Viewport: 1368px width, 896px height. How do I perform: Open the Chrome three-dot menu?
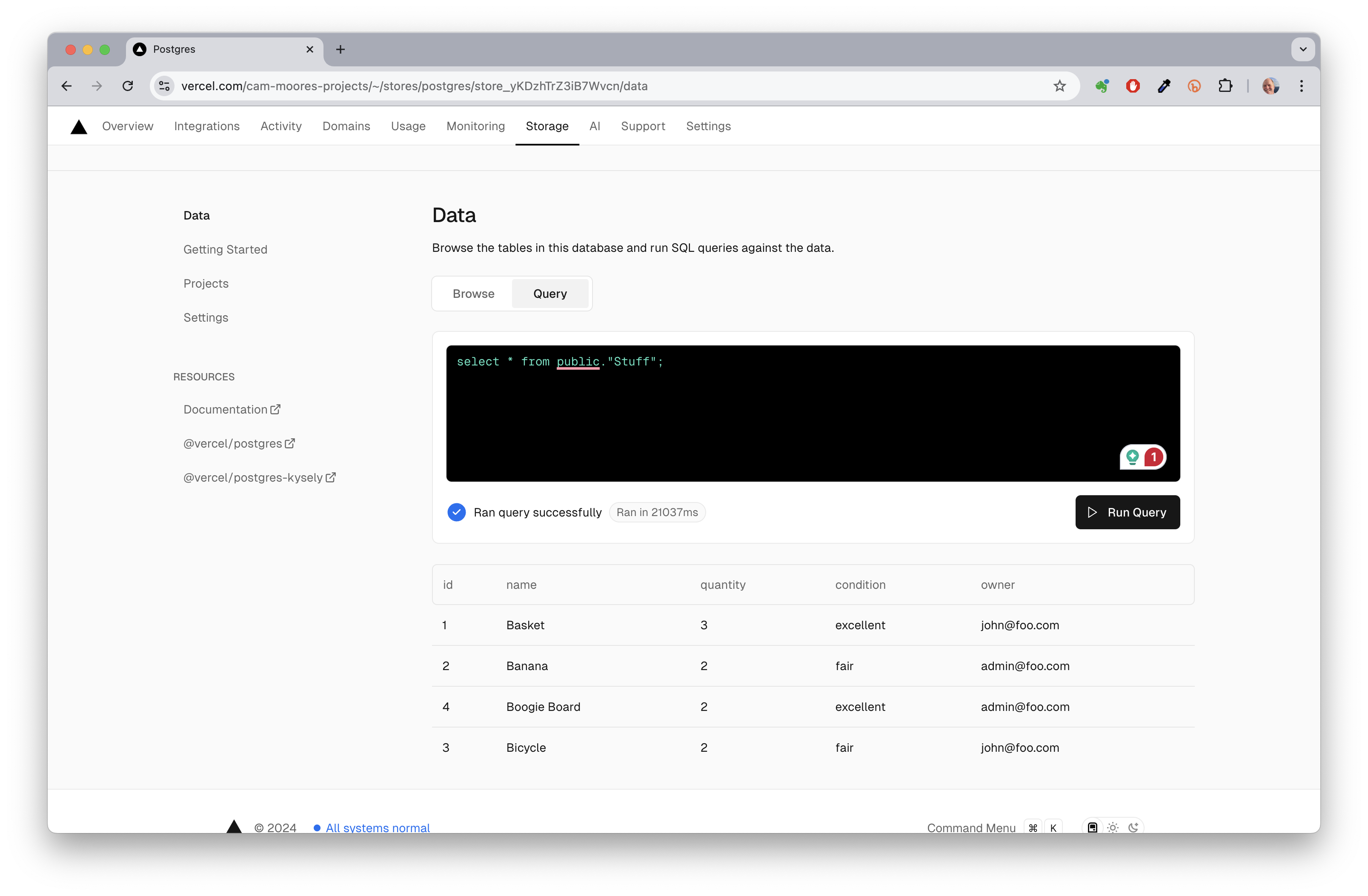tap(1301, 86)
